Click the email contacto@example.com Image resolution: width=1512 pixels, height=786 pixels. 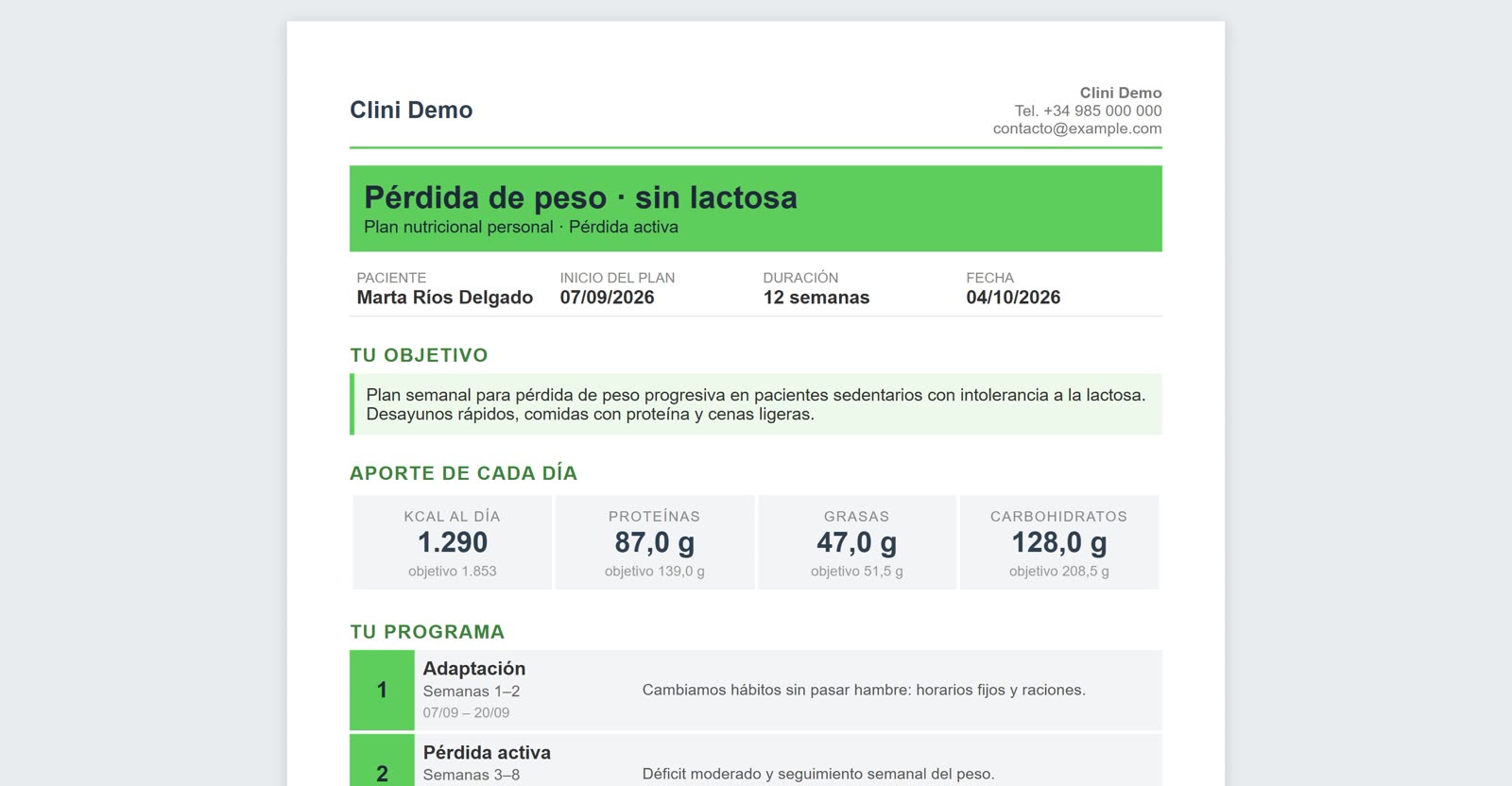click(x=1077, y=128)
